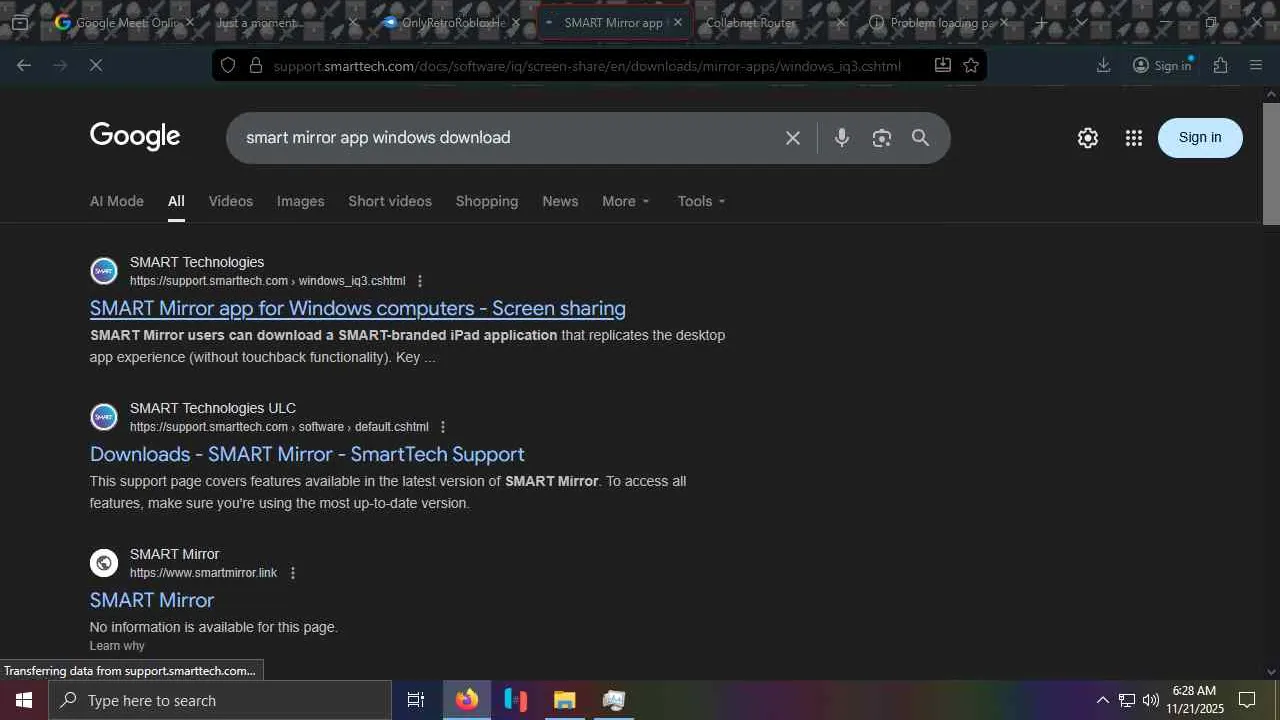Edit the Google search query field

[508, 138]
